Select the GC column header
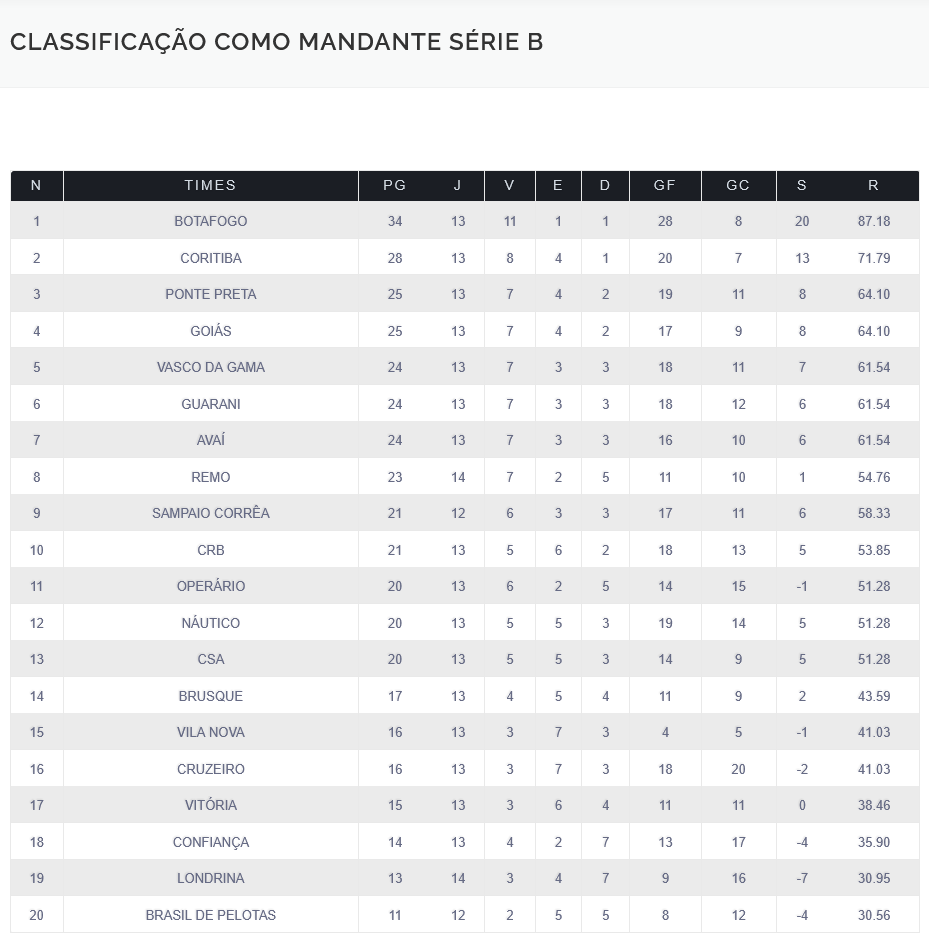This screenshot has width=929, height=943. point(738,185)
